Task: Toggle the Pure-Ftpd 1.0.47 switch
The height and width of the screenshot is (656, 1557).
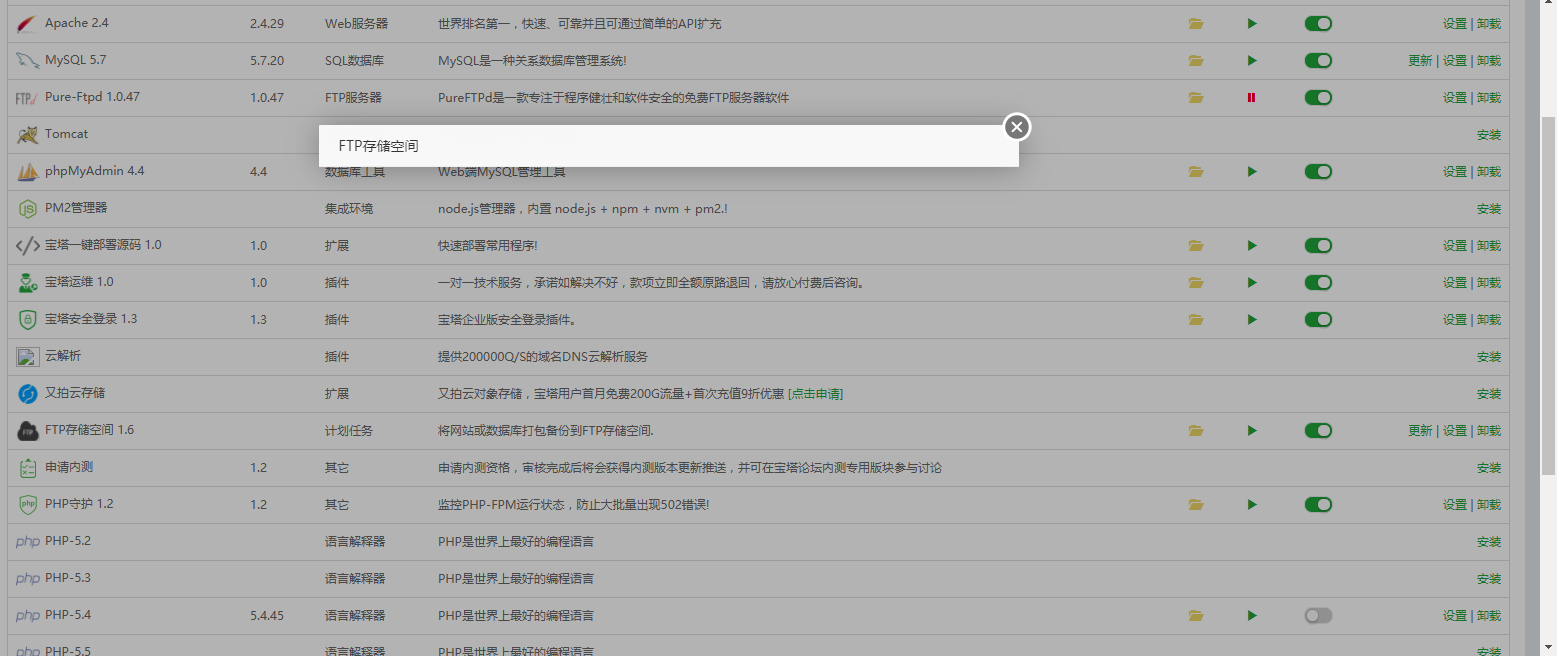Action: [x=1318, y=98]
